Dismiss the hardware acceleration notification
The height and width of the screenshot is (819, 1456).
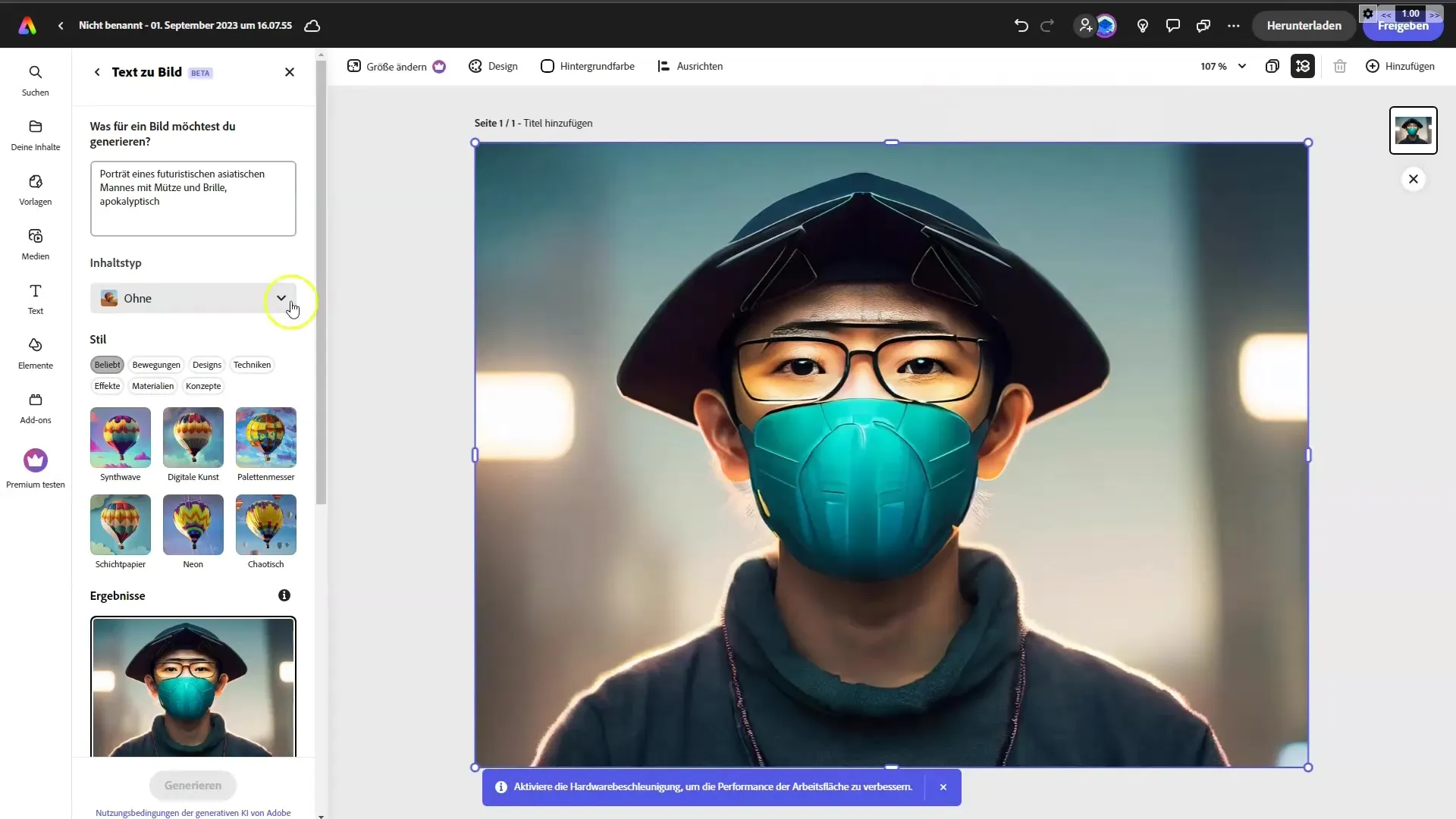tap(943, 787)
